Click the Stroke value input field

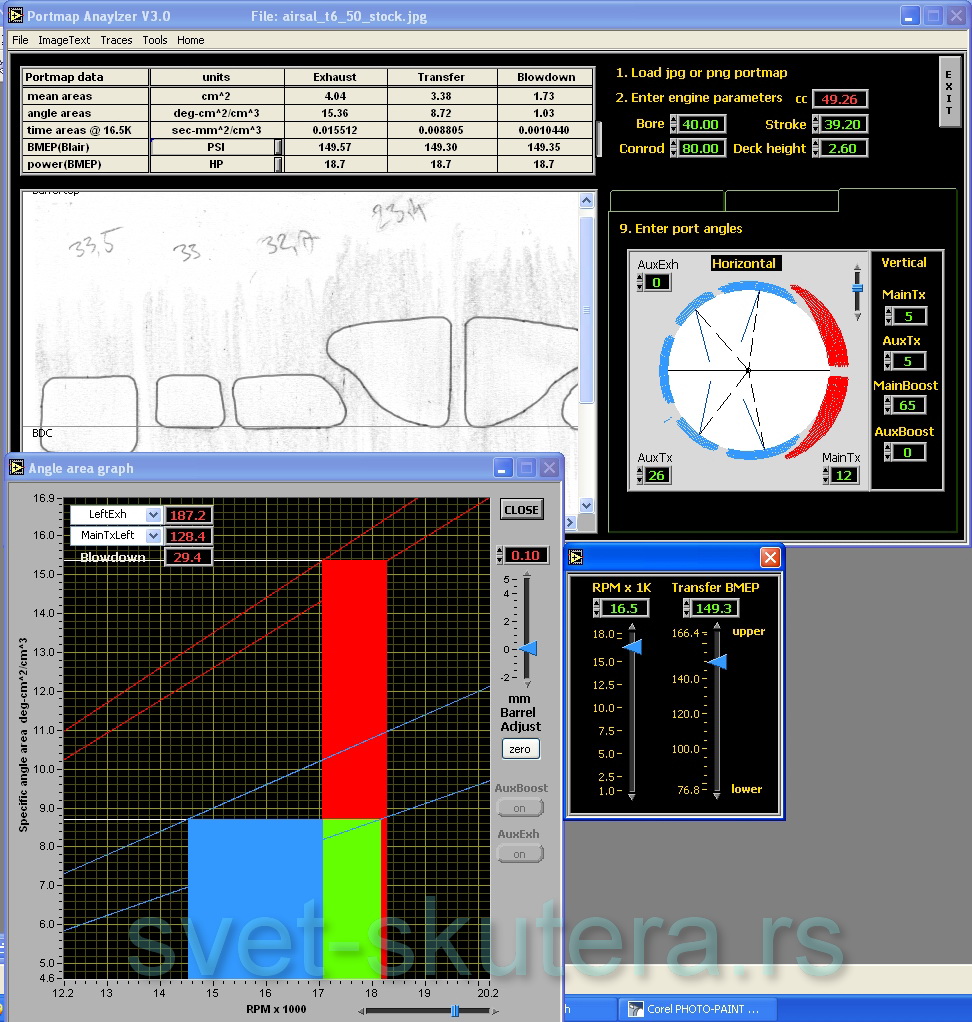click(x=845, y=124)
